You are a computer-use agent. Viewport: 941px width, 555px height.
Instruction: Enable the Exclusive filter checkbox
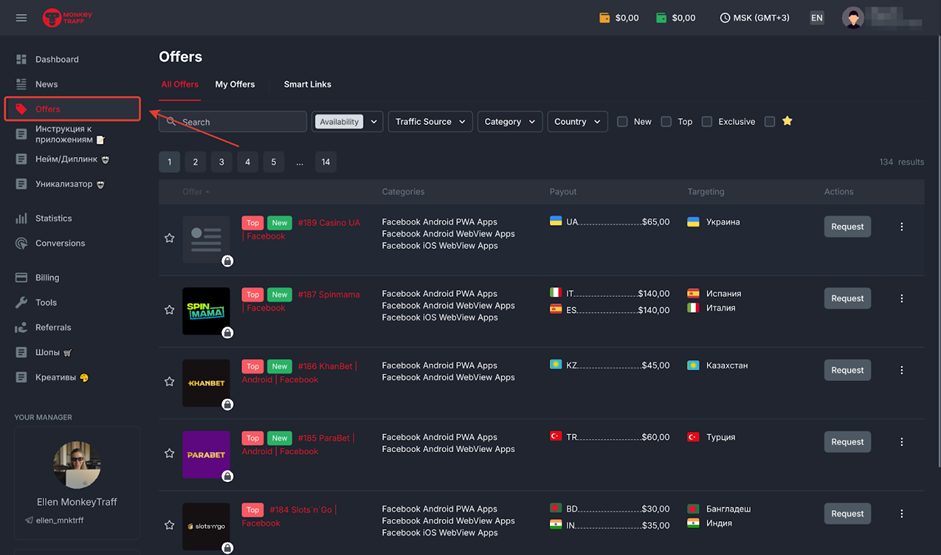pos(707,122)
